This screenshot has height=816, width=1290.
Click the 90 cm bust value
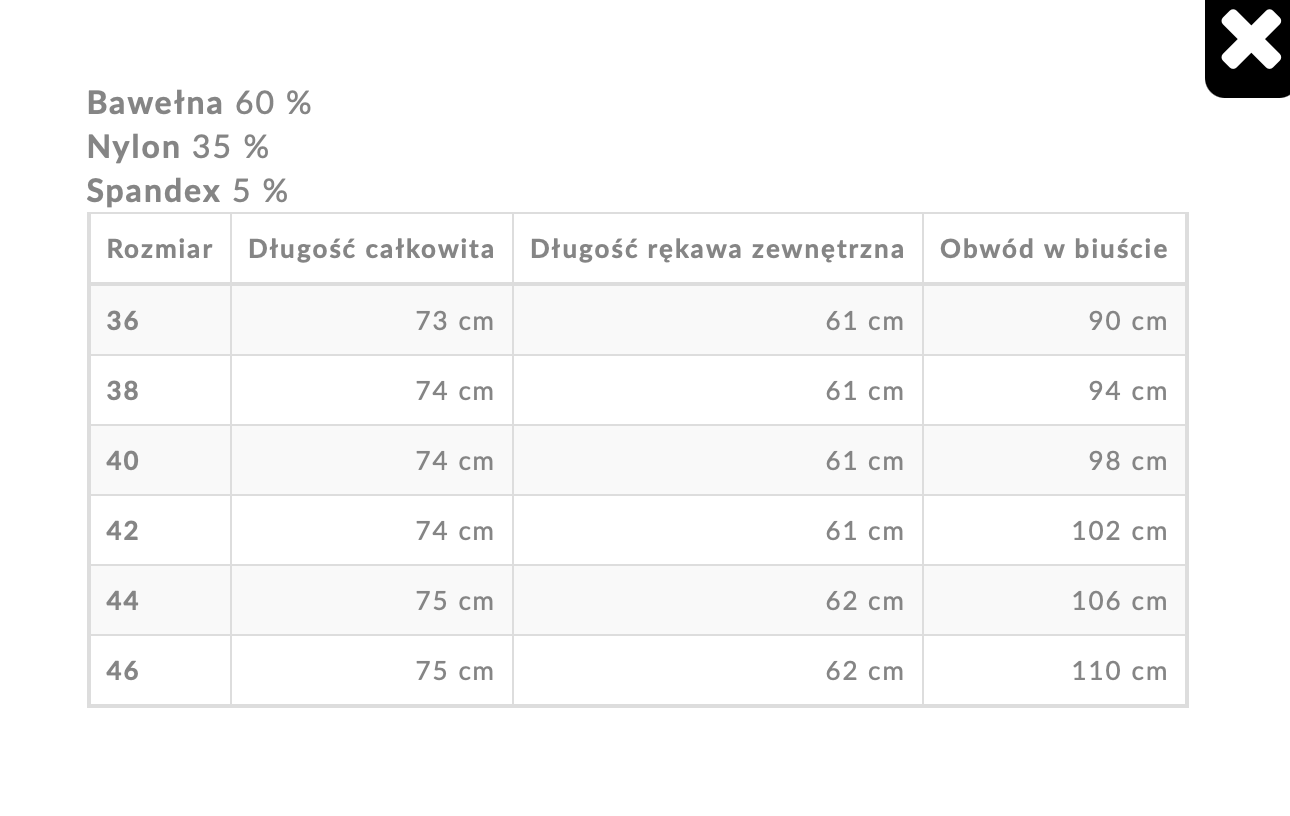point(1128,321)
